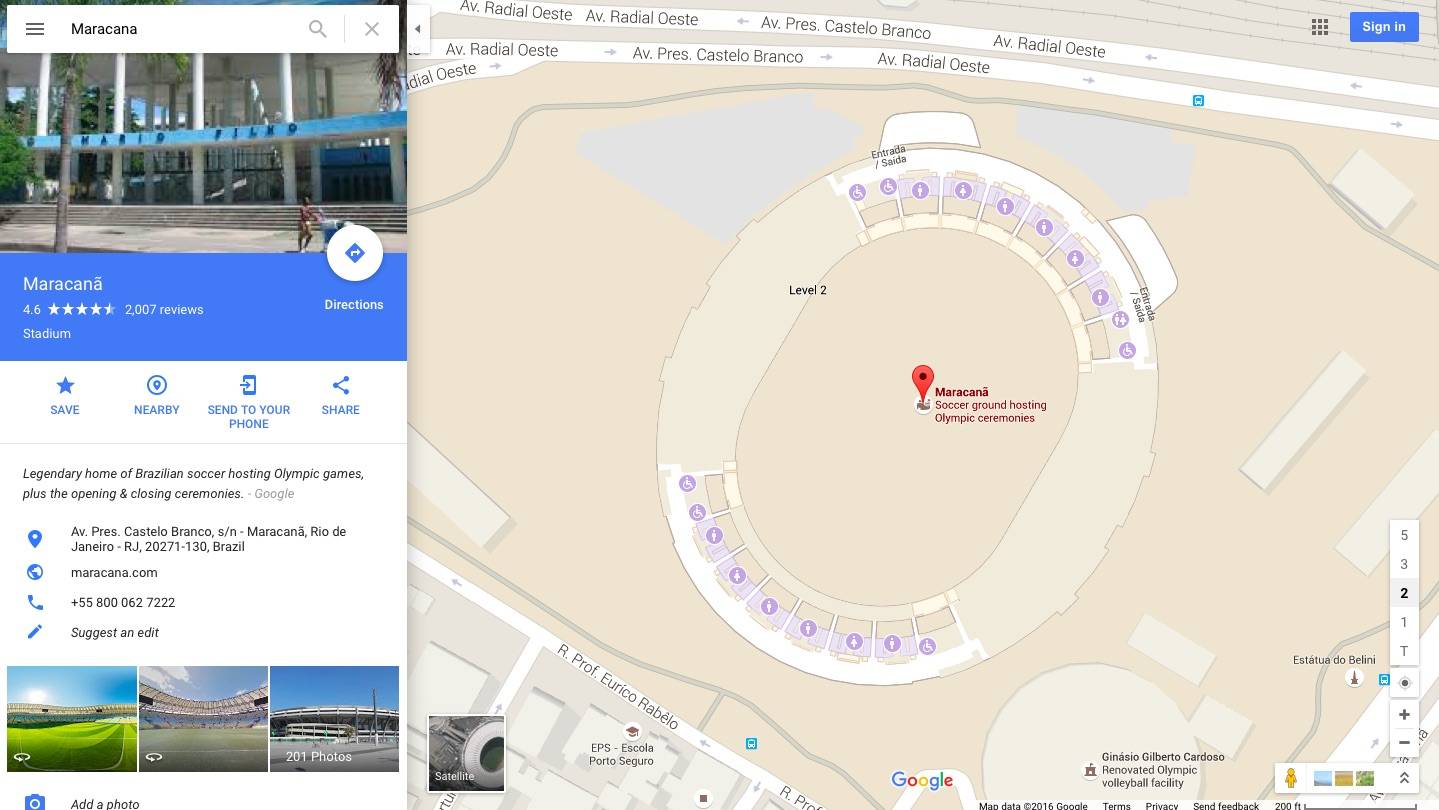The height and width of the screenshot is (810, 1439).
Task: Find places with the Nearby icon
Action: click(x=157, y=396)
